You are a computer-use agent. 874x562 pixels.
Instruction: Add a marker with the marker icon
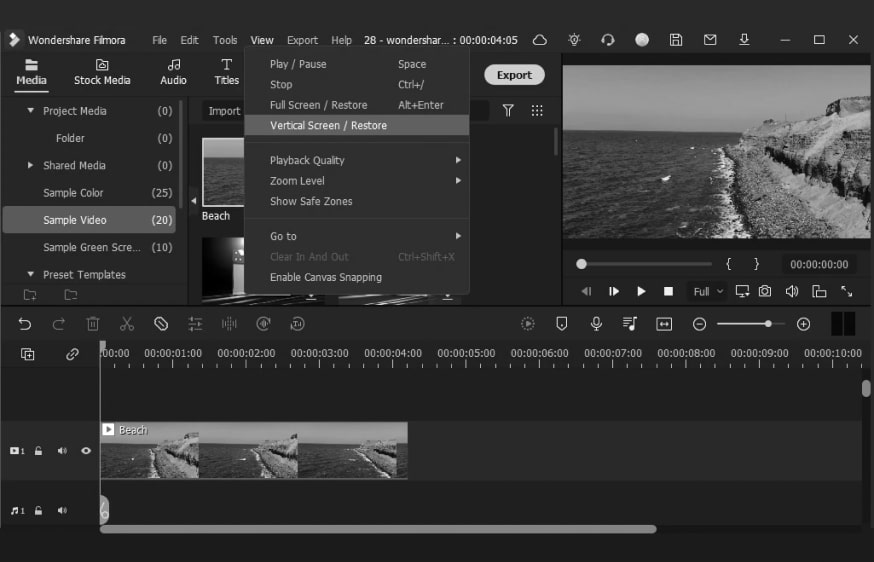click(x=561, y=324)
